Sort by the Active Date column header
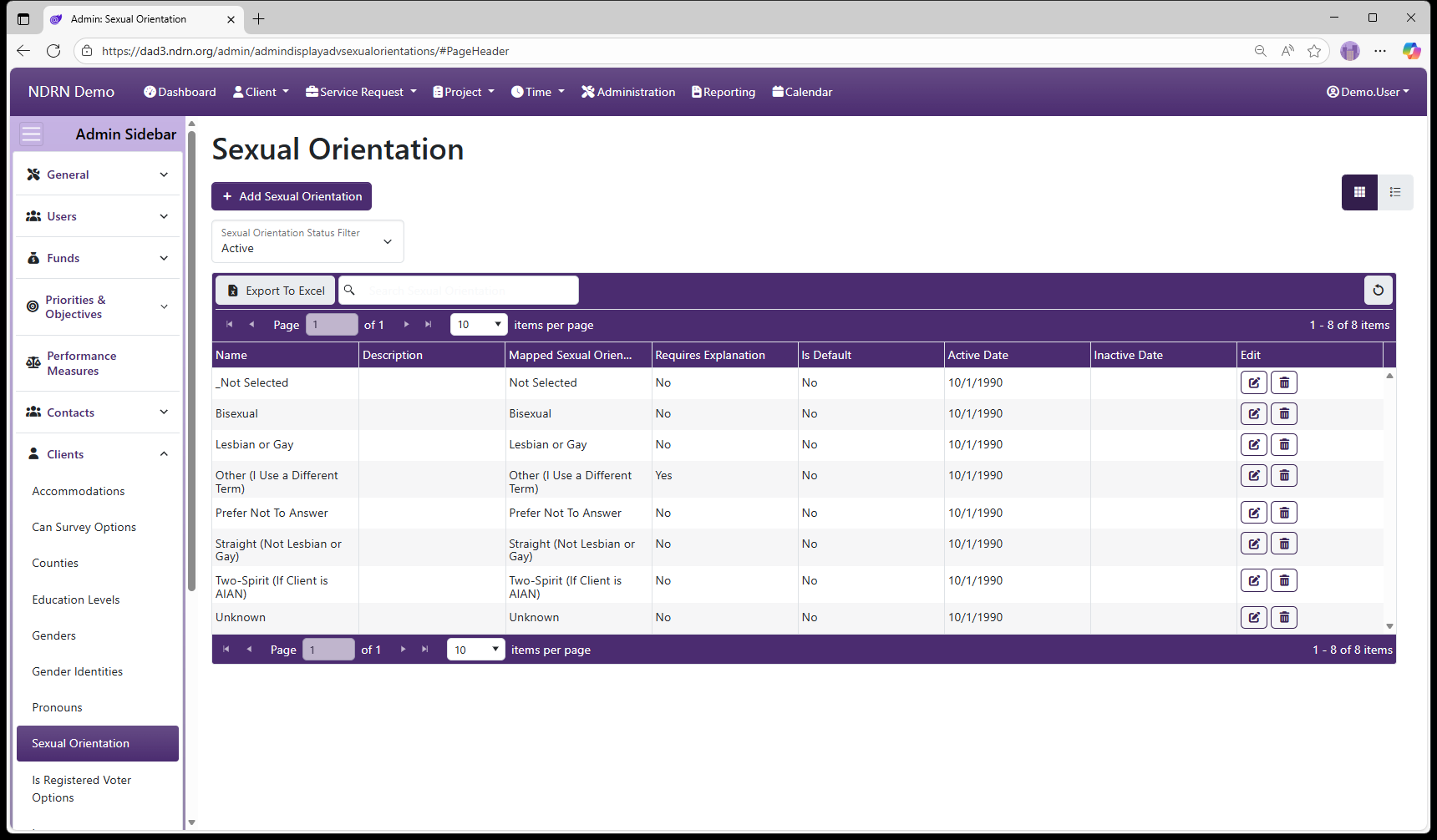 pos(1017,355)
